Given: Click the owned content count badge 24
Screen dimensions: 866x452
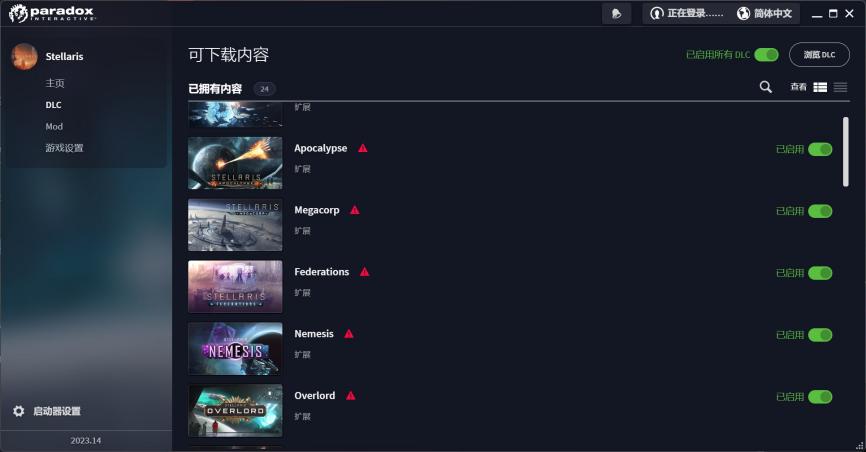Looking at the screenshot, I should (265, 88).
